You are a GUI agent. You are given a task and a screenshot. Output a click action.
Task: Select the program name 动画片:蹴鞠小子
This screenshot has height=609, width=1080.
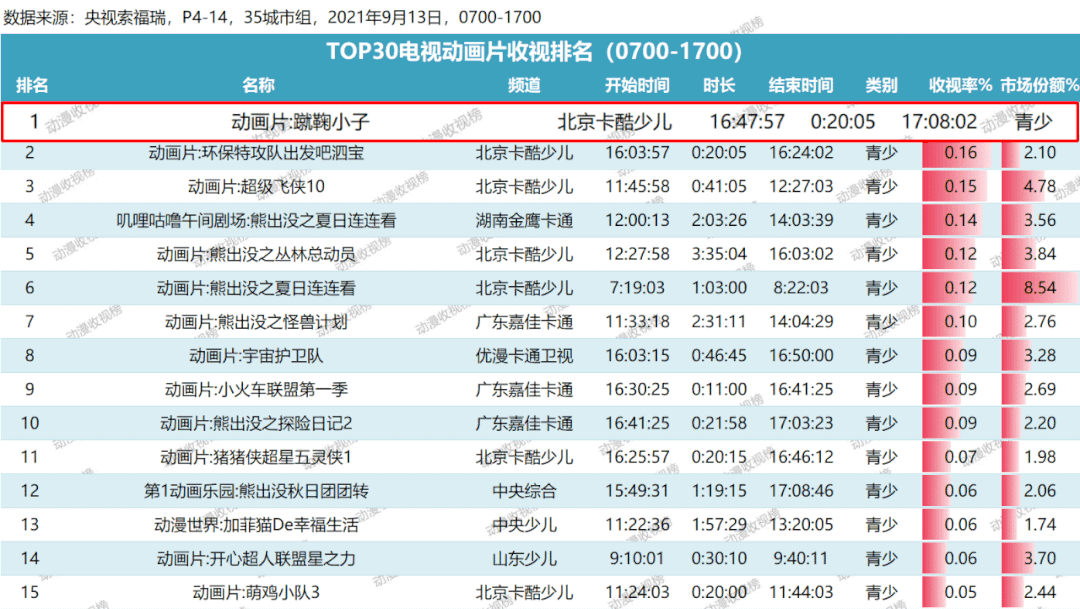tap(300, 123)
